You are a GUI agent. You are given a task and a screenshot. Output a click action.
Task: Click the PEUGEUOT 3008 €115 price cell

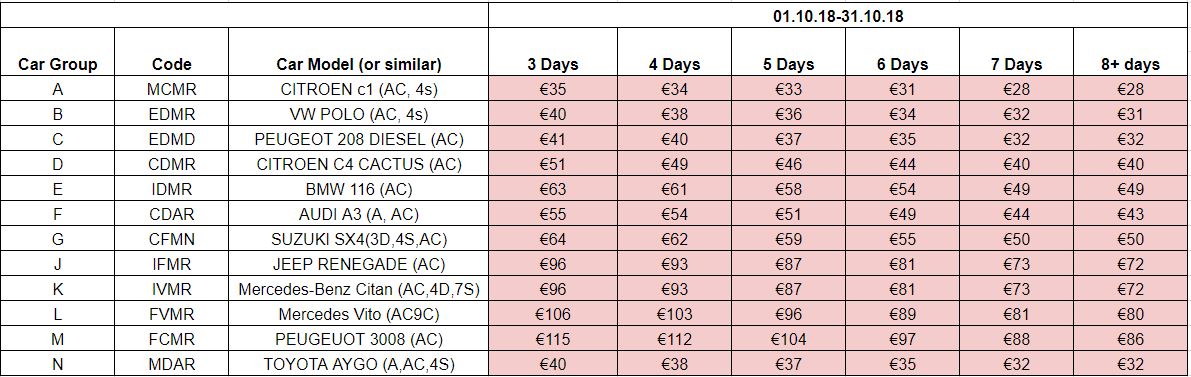click(553, 340)
